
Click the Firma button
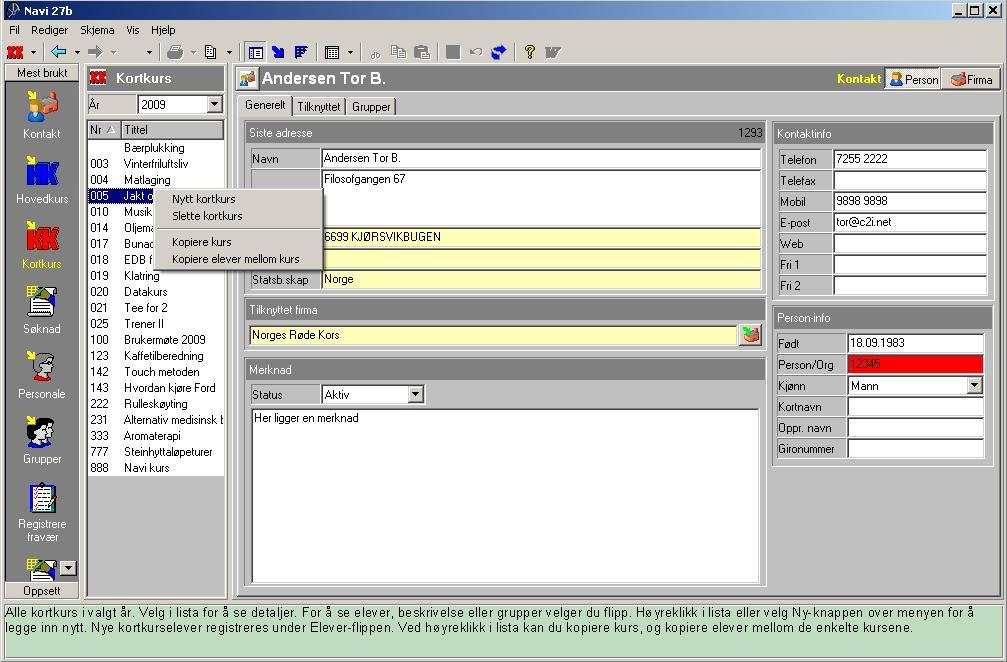point(971,79)
